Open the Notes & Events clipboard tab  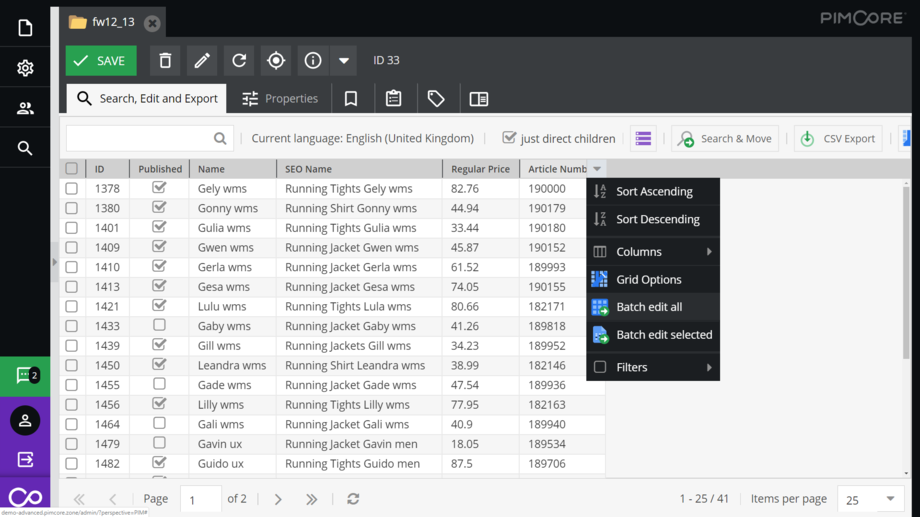coord(394,99)
